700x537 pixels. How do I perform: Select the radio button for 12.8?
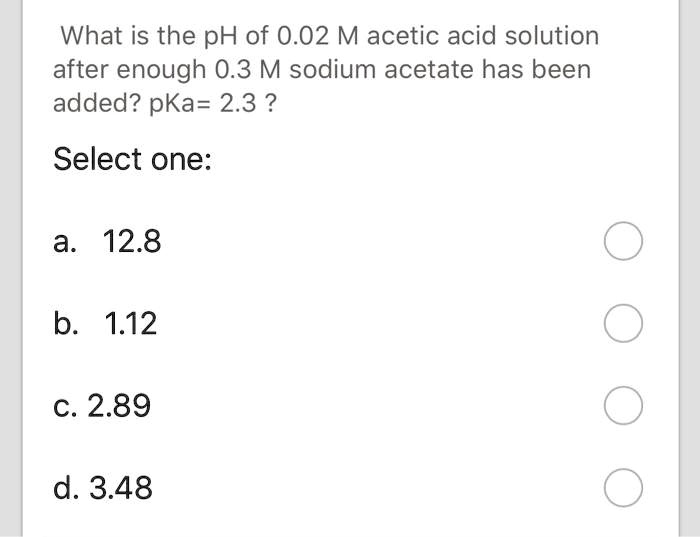pyautogui.click(x=623, y=242)
